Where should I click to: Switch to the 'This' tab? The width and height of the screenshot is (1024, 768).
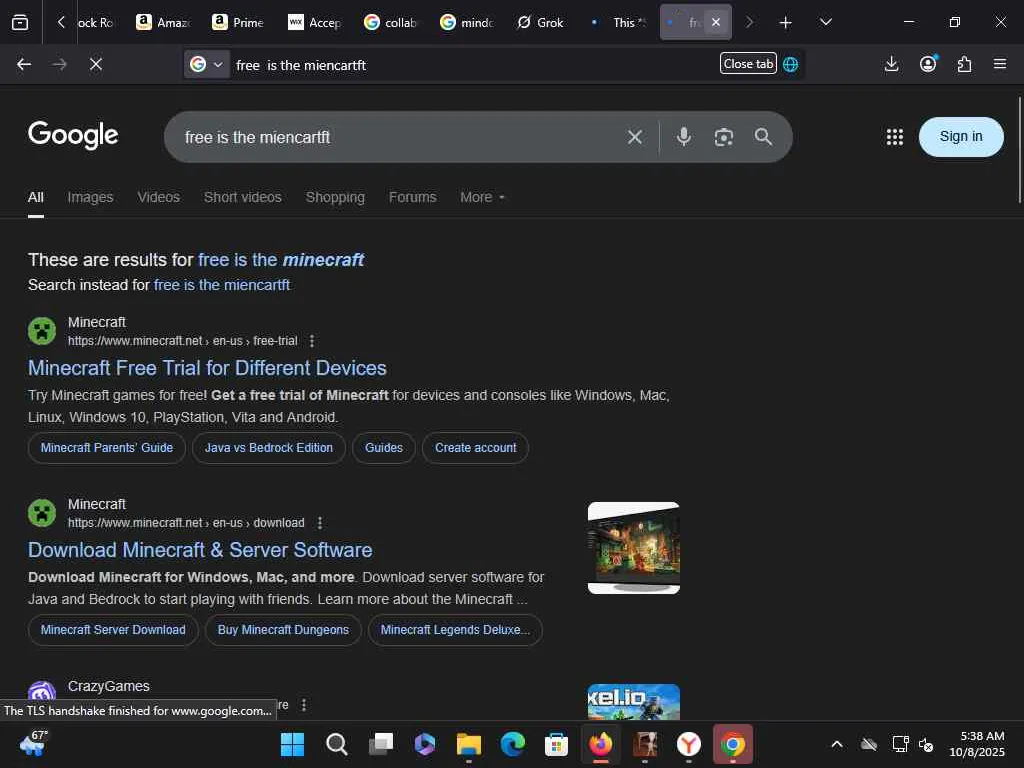click(618, 22)
